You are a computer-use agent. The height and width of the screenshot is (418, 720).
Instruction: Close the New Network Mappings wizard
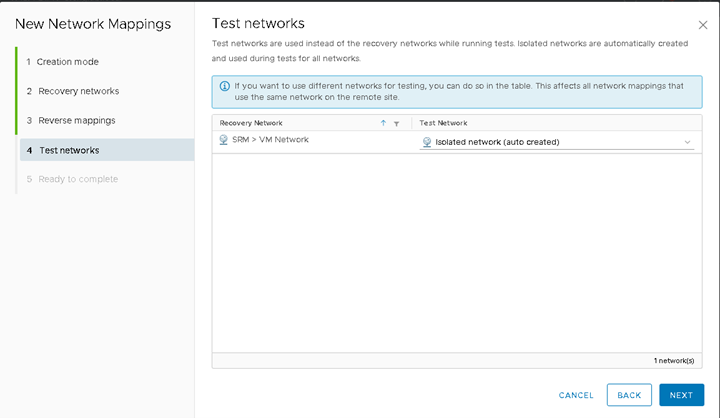[703, 25]
